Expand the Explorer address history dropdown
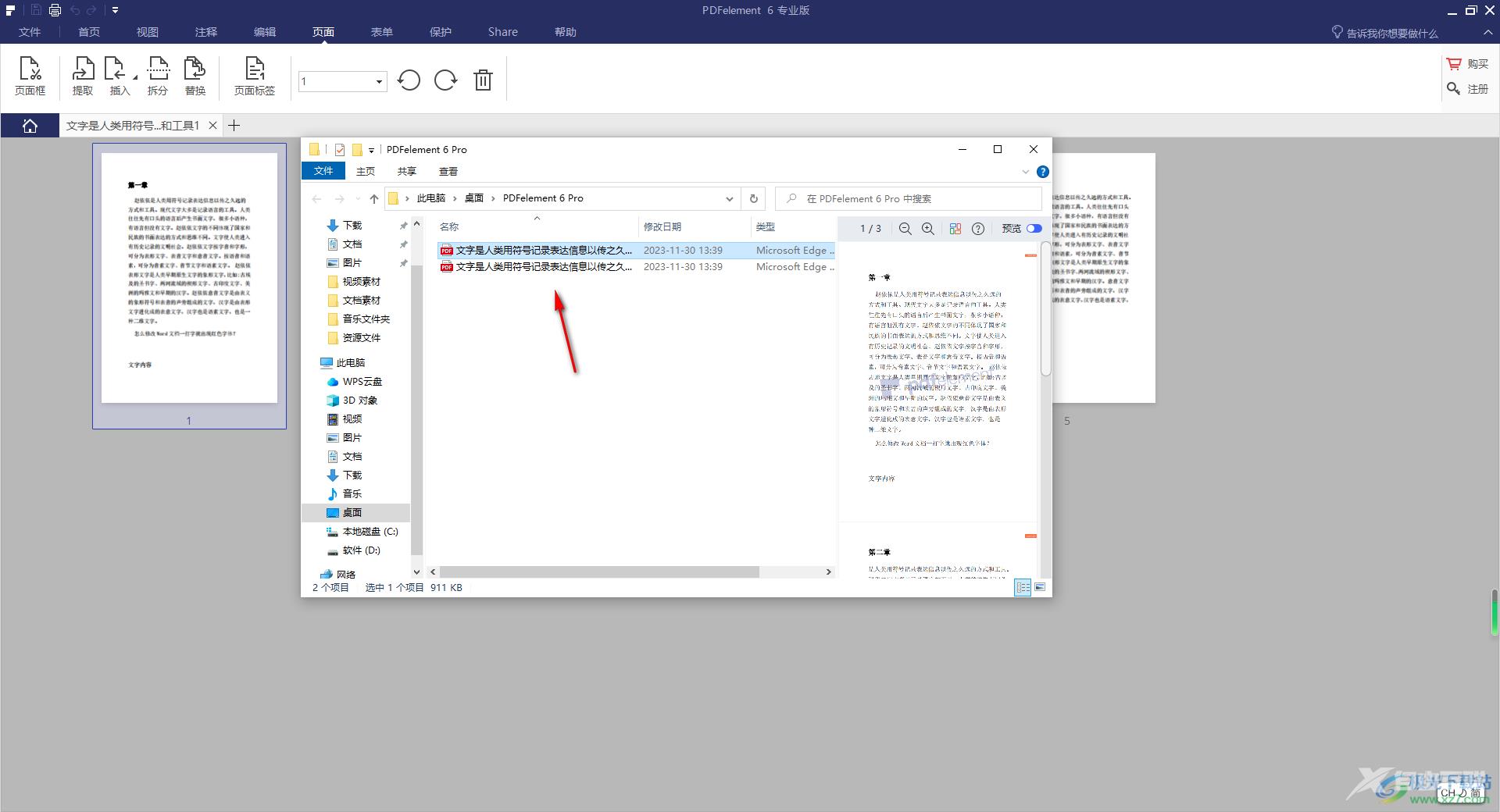The image size is (1500, 812). [x=729, y=198]
